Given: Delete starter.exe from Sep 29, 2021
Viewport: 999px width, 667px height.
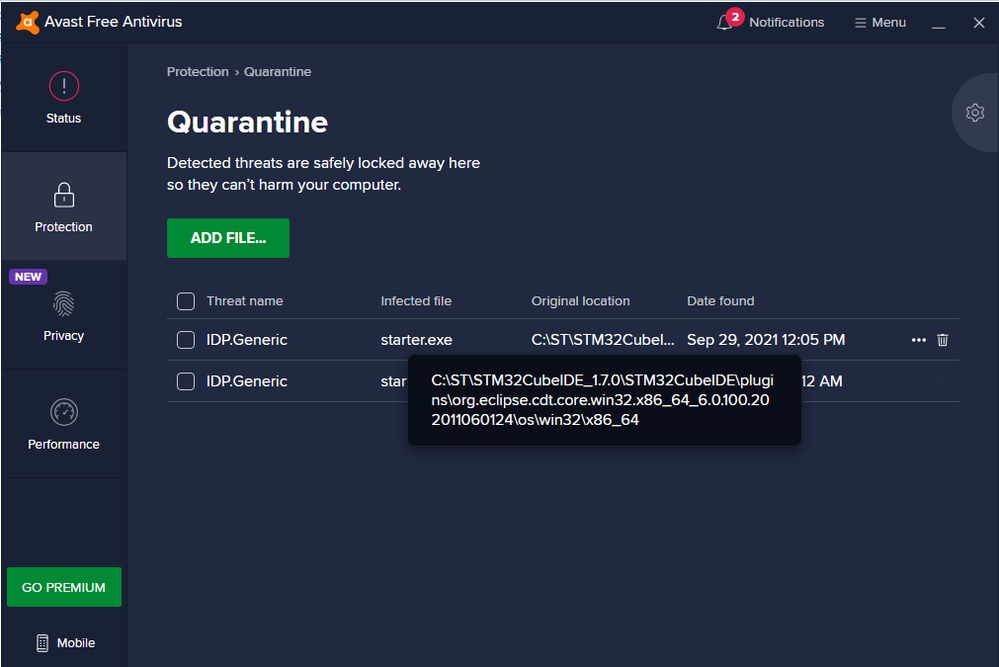Looking at the screenshot, I should [943, 340].
